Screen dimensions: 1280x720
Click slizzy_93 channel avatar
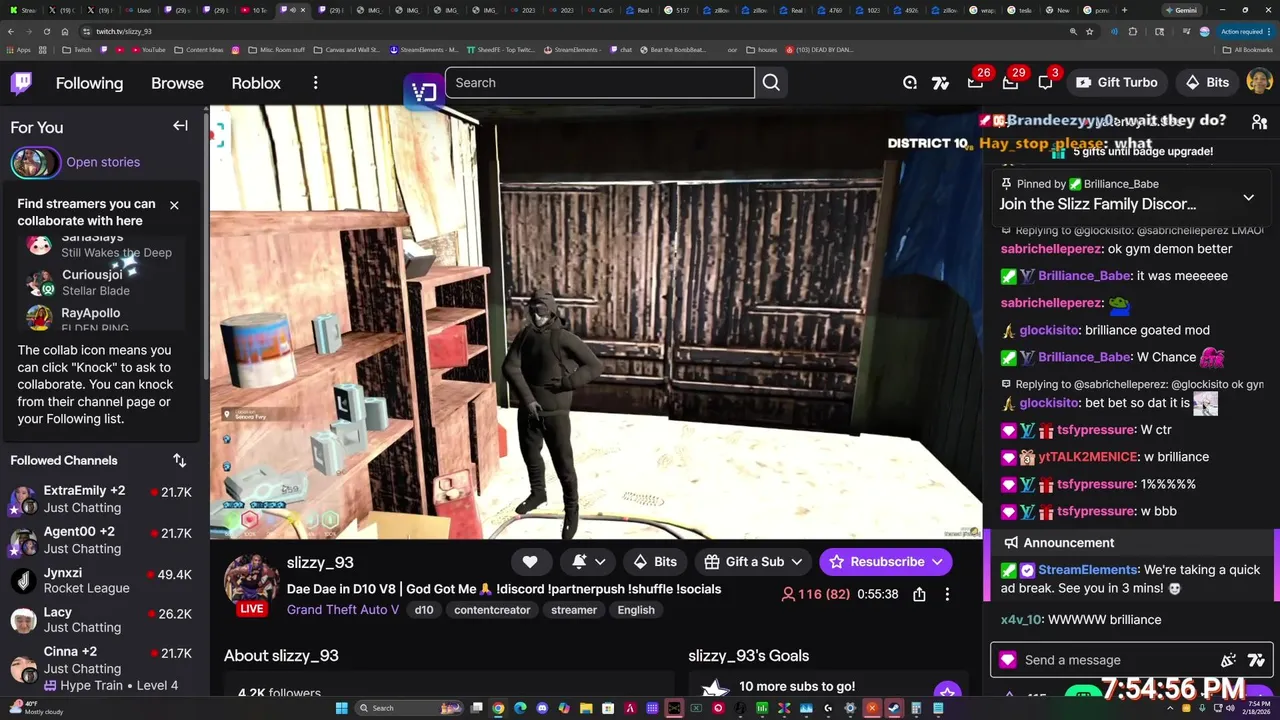click(x=250, y=580)
